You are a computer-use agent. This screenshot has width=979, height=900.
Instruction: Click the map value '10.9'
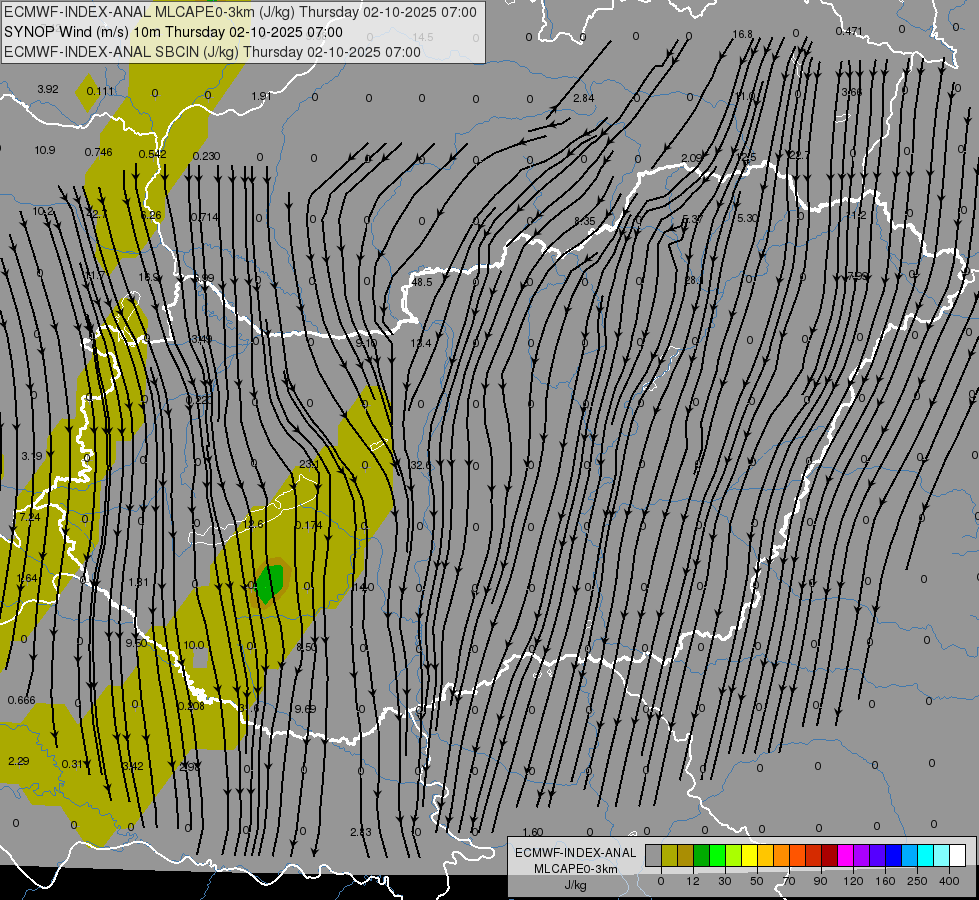point(45,151)
